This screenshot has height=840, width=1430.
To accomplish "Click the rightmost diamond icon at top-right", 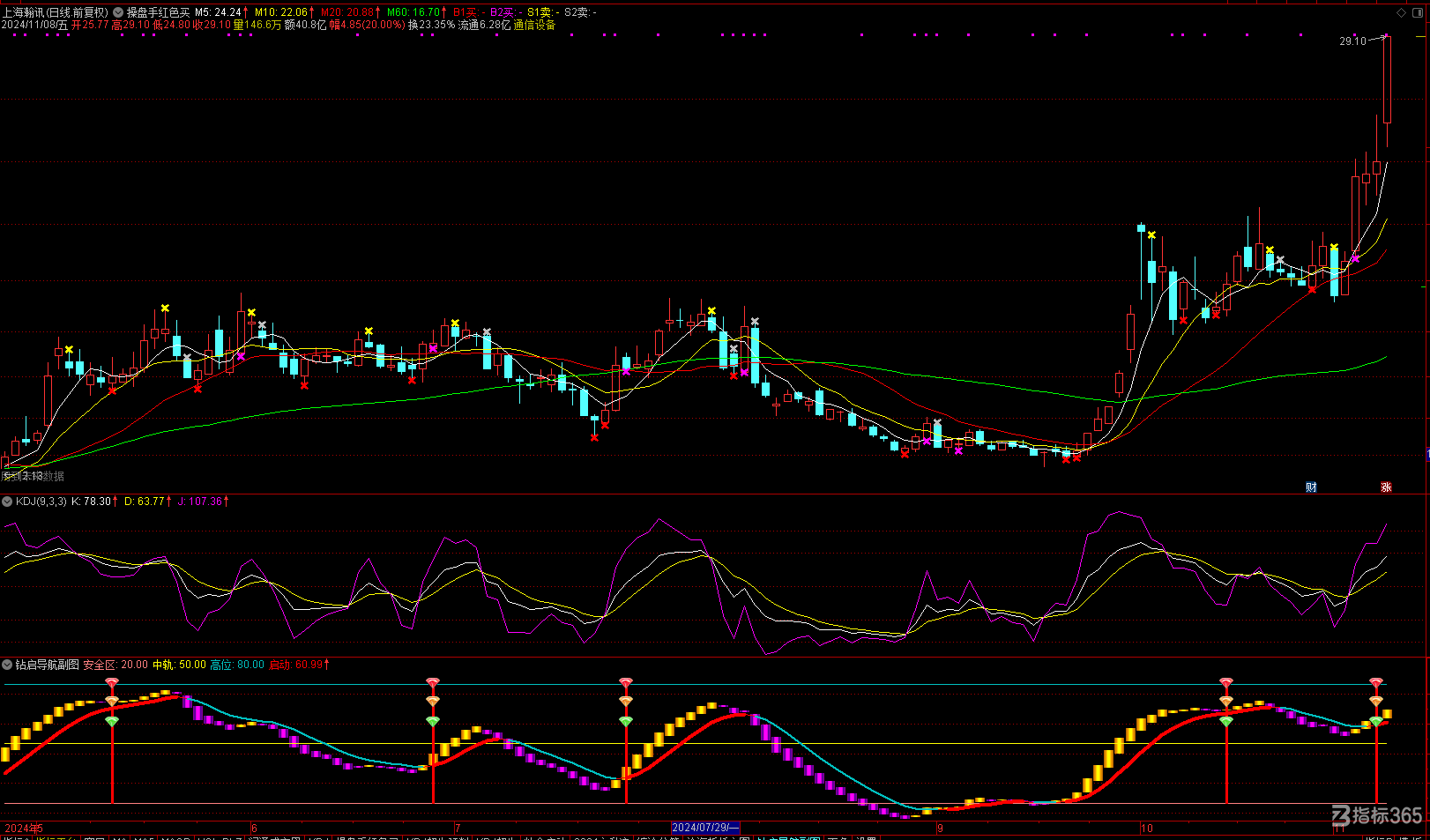I will pyautogui.click(x=1419, y=12).
